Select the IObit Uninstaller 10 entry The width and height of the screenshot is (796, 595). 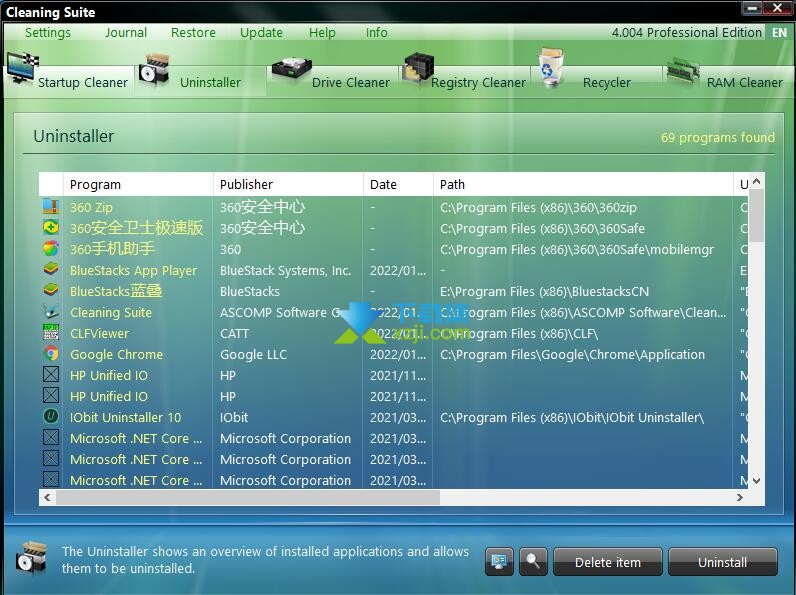(125, 417)
